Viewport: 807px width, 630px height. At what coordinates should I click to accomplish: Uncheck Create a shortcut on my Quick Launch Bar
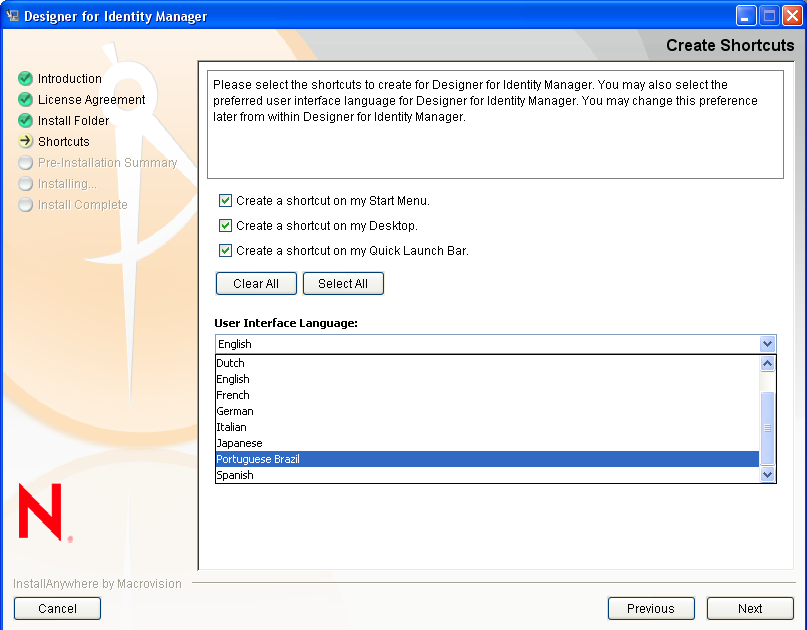click(225, 250)
